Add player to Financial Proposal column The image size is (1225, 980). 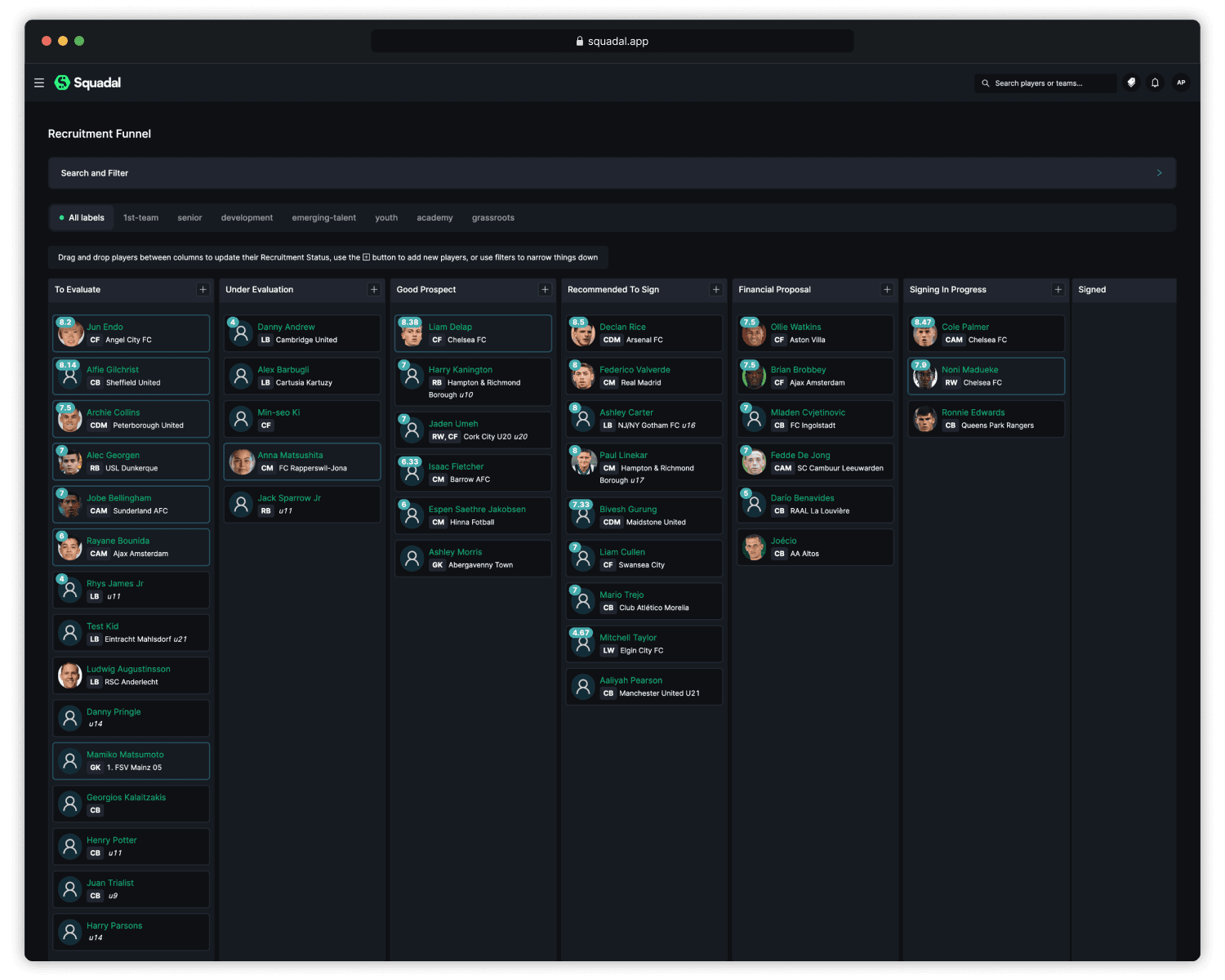point(887,290)
